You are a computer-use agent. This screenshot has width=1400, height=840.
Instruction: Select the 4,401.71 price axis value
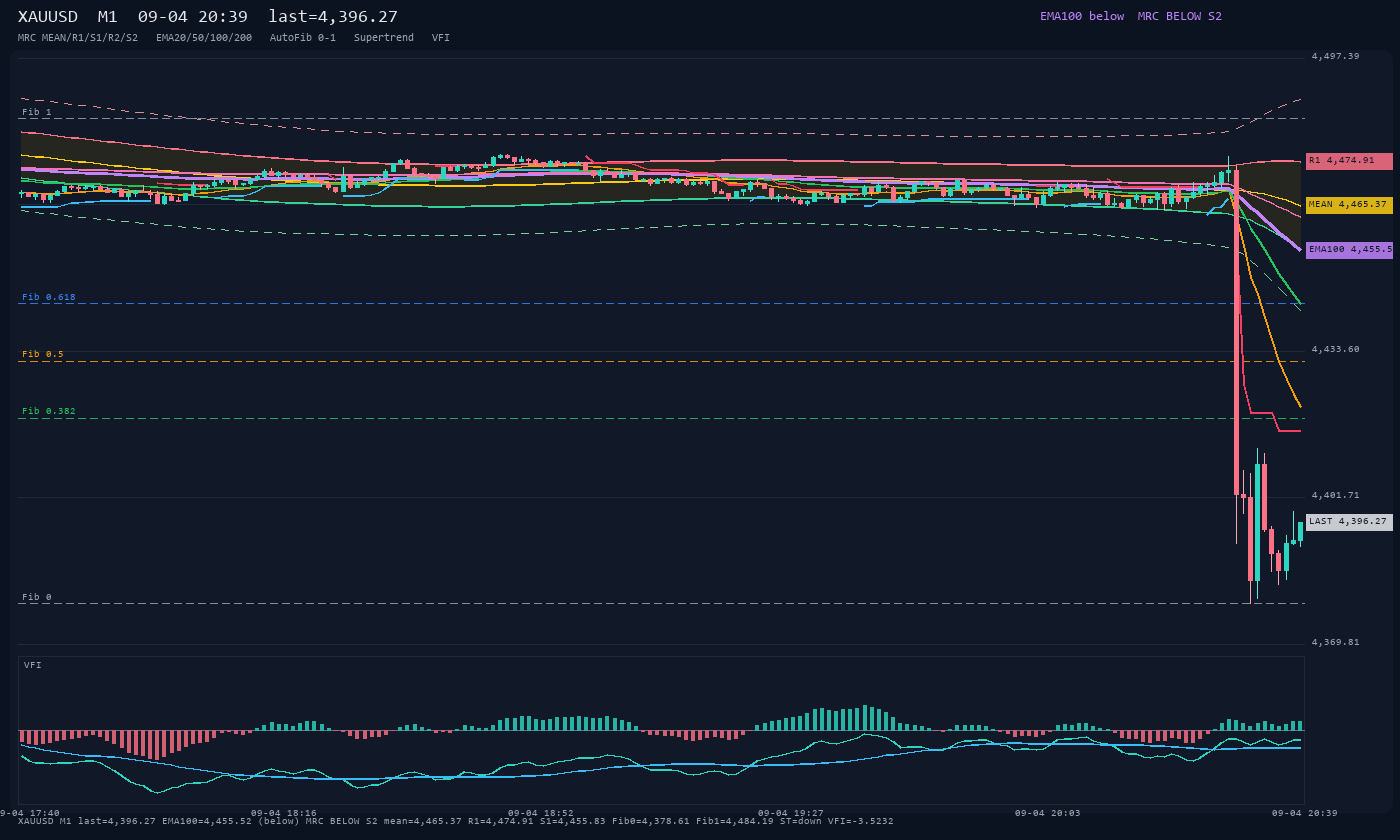1336,495
